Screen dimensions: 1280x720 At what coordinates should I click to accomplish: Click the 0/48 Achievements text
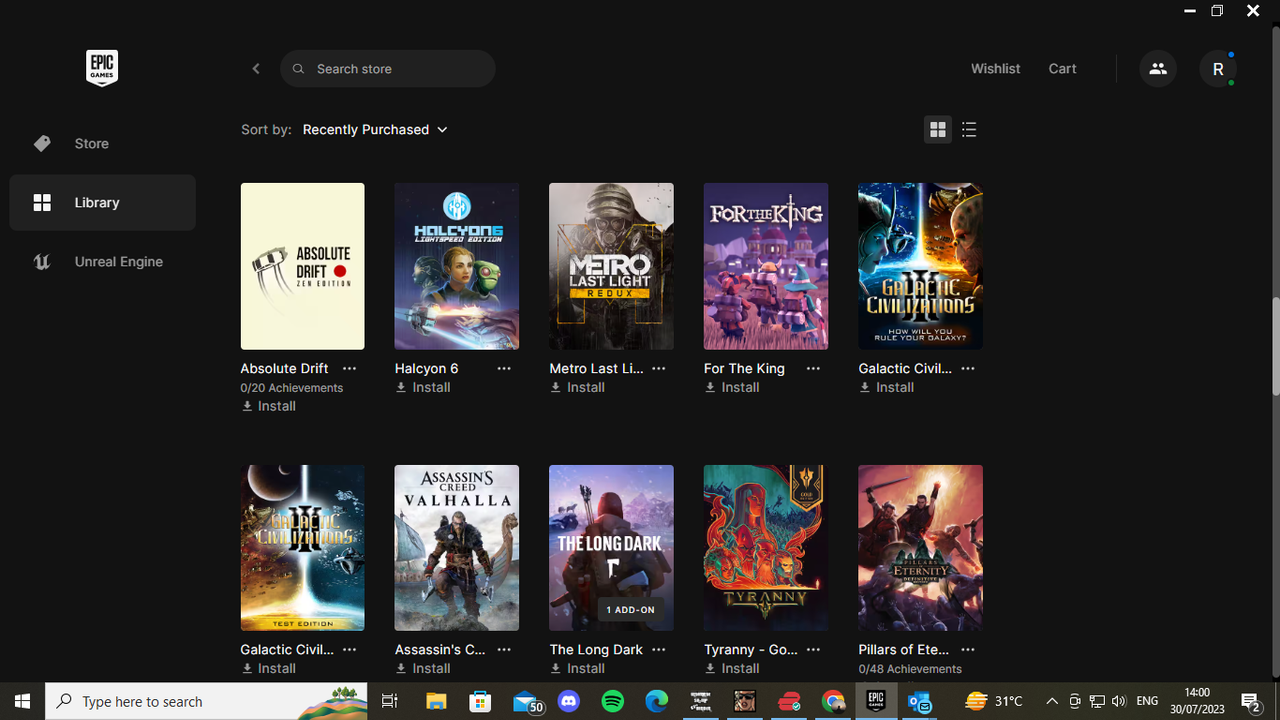click(x=910, y=669)
